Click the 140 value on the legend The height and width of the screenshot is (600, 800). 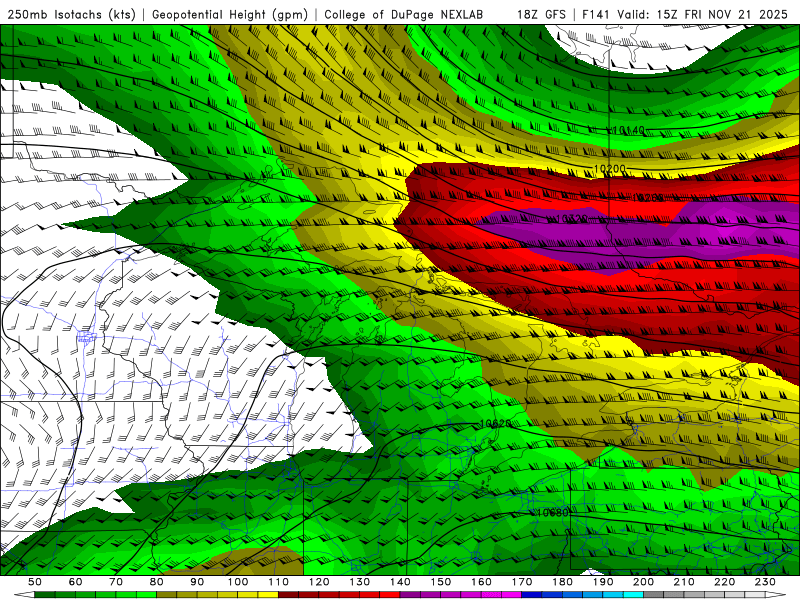coord(400,582)
